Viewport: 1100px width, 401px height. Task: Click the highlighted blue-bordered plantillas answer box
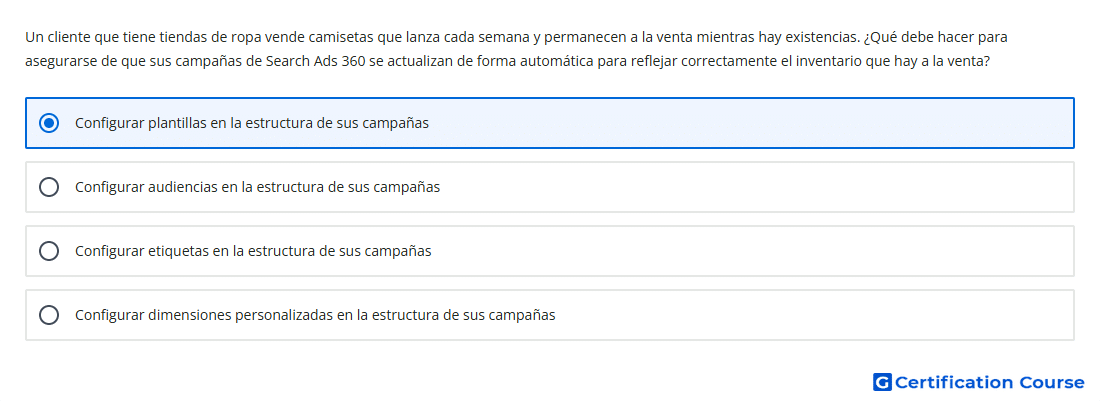coord(550,123)
